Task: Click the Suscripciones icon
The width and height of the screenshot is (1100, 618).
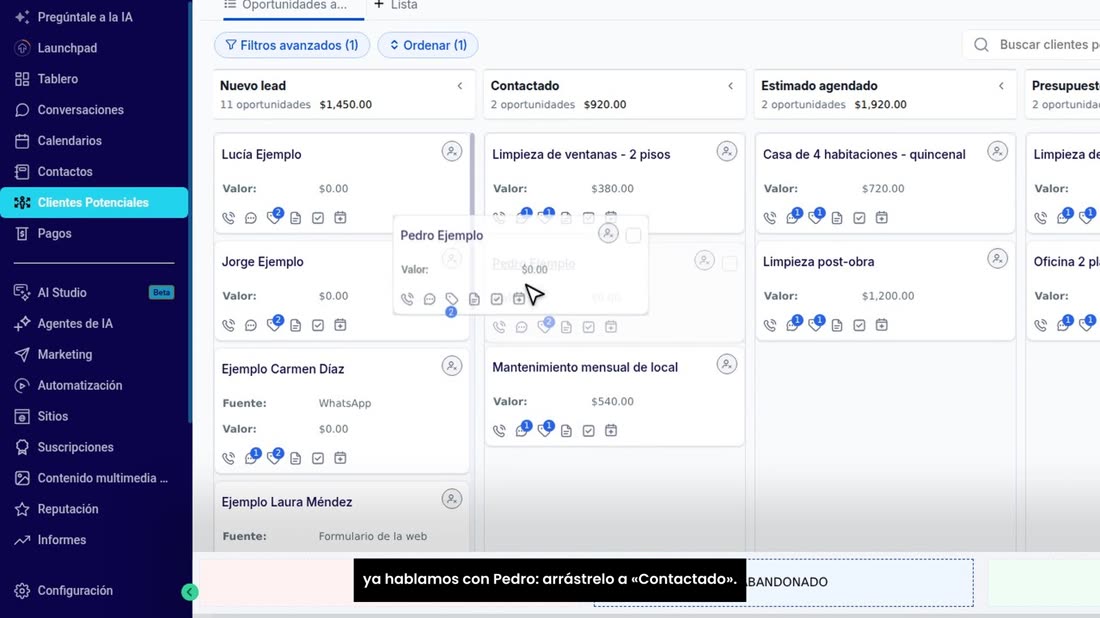Action: pos(22,447)
